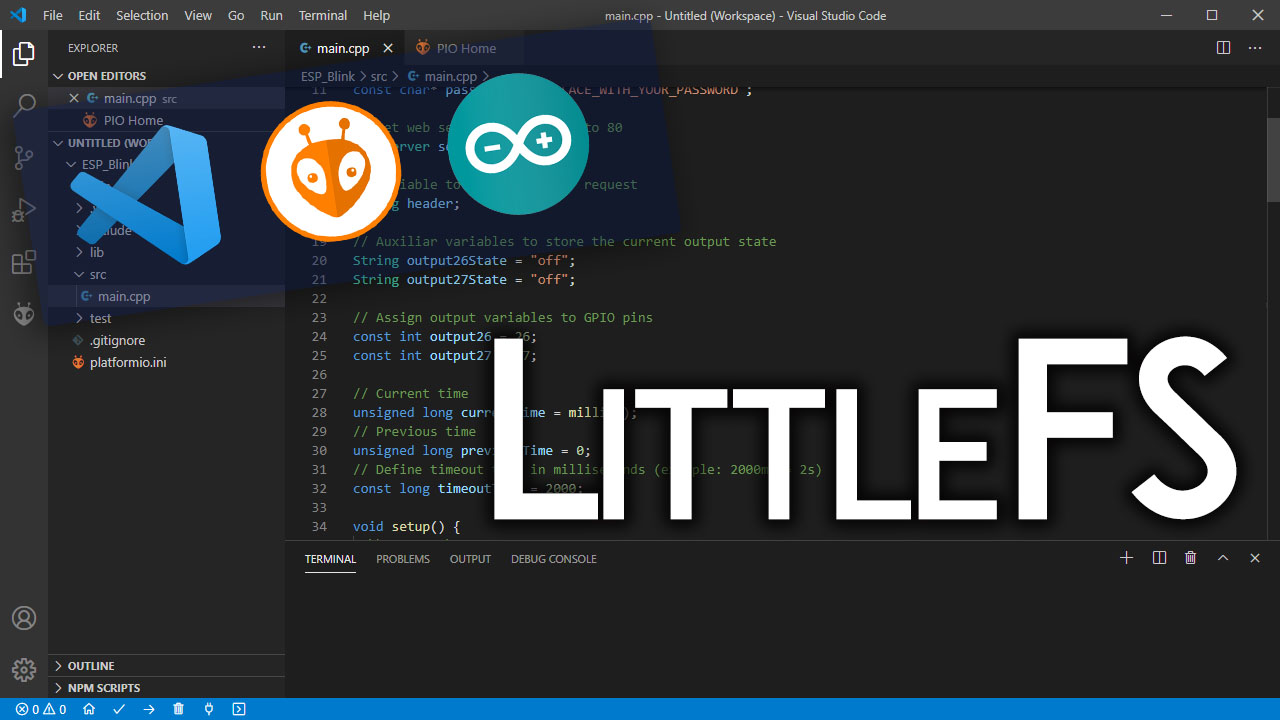Image resolution: width=1280 pixels, height=720 pixels.
Task: Maximize the terminal panel with the chevron
Action: [1222, 558]
